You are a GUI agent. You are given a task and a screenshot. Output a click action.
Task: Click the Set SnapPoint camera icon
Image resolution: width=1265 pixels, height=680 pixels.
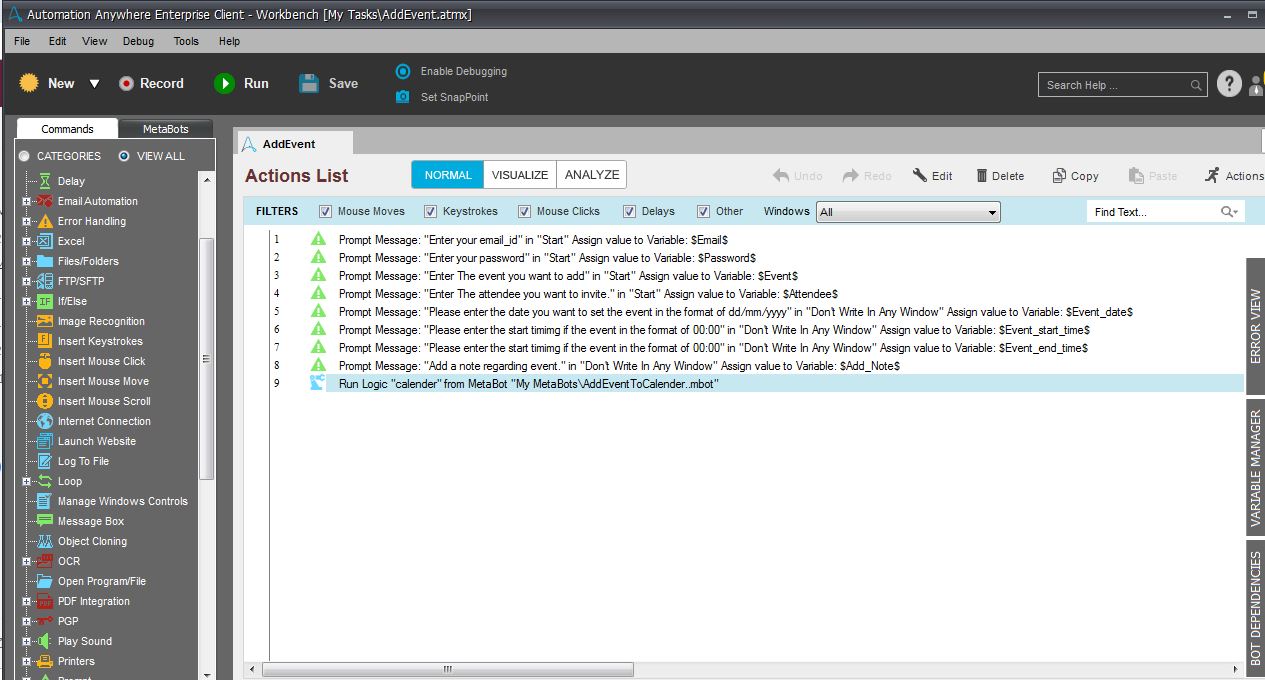pos(403,97)
